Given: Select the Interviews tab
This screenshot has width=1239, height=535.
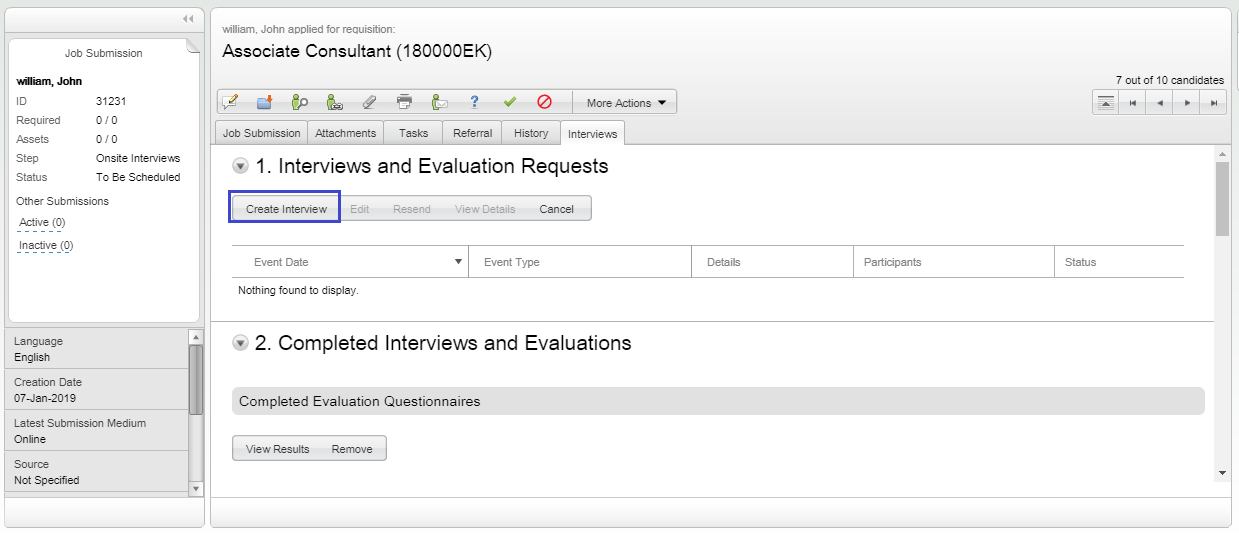Looking at the screenshot, I should (x=592, y=133).
